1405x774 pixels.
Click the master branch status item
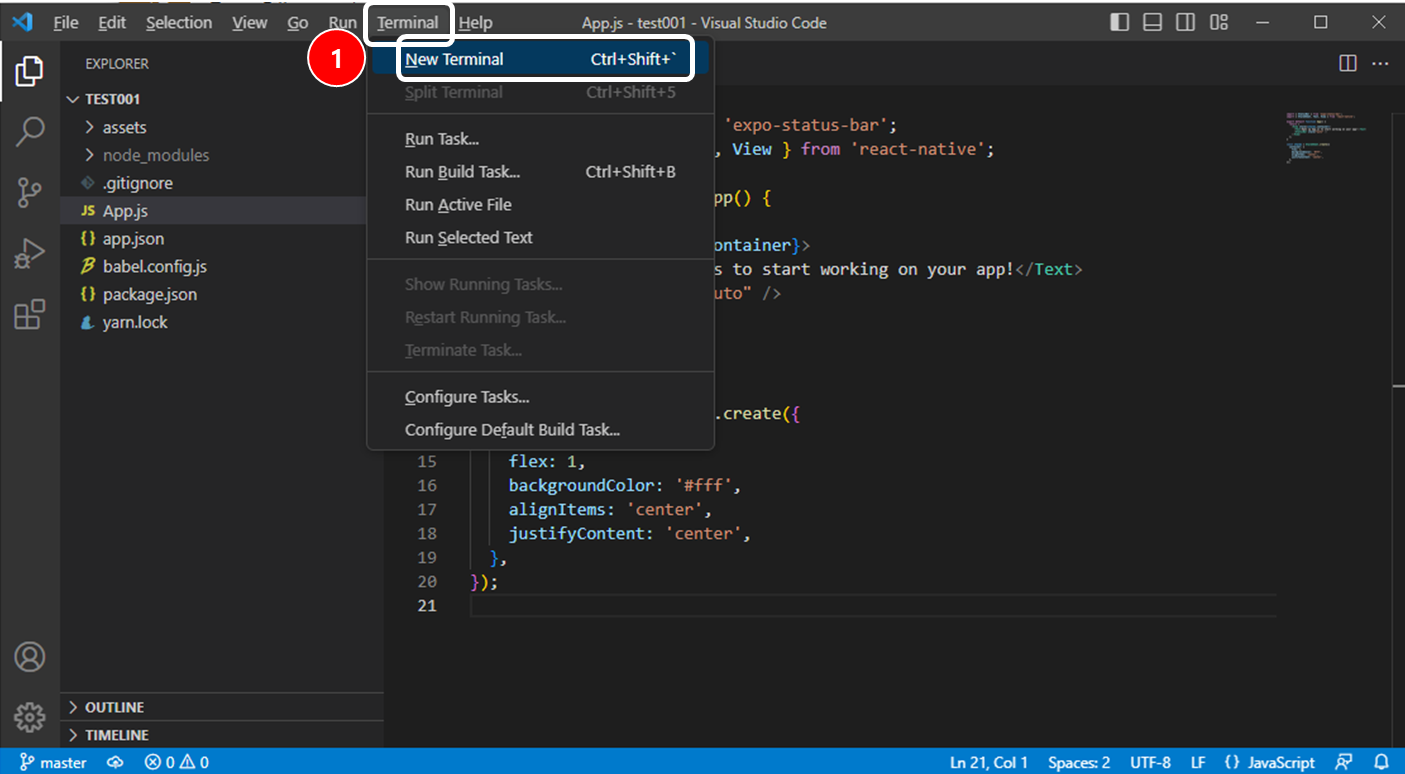pos(53,762)
